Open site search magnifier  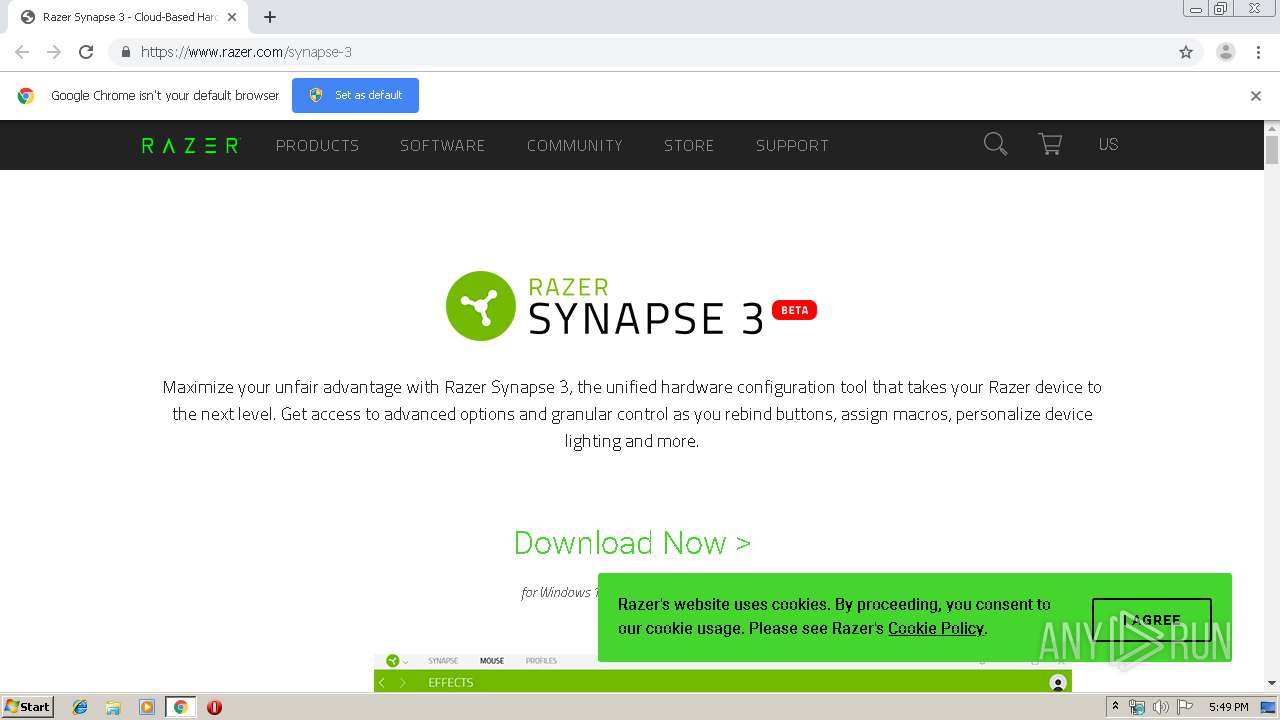point(995,144)
